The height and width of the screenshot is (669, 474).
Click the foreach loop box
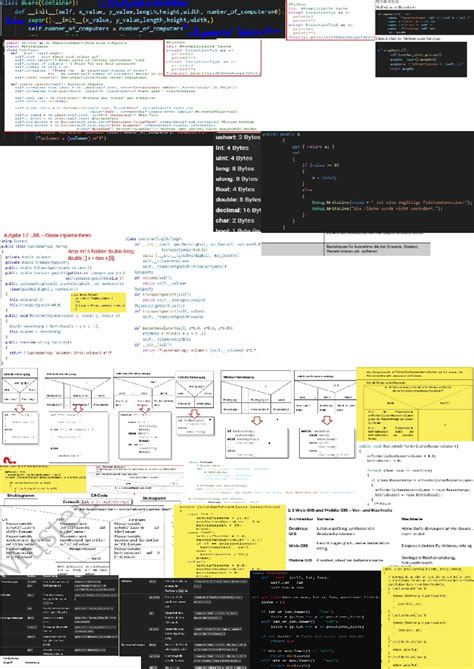click(97, 502)
